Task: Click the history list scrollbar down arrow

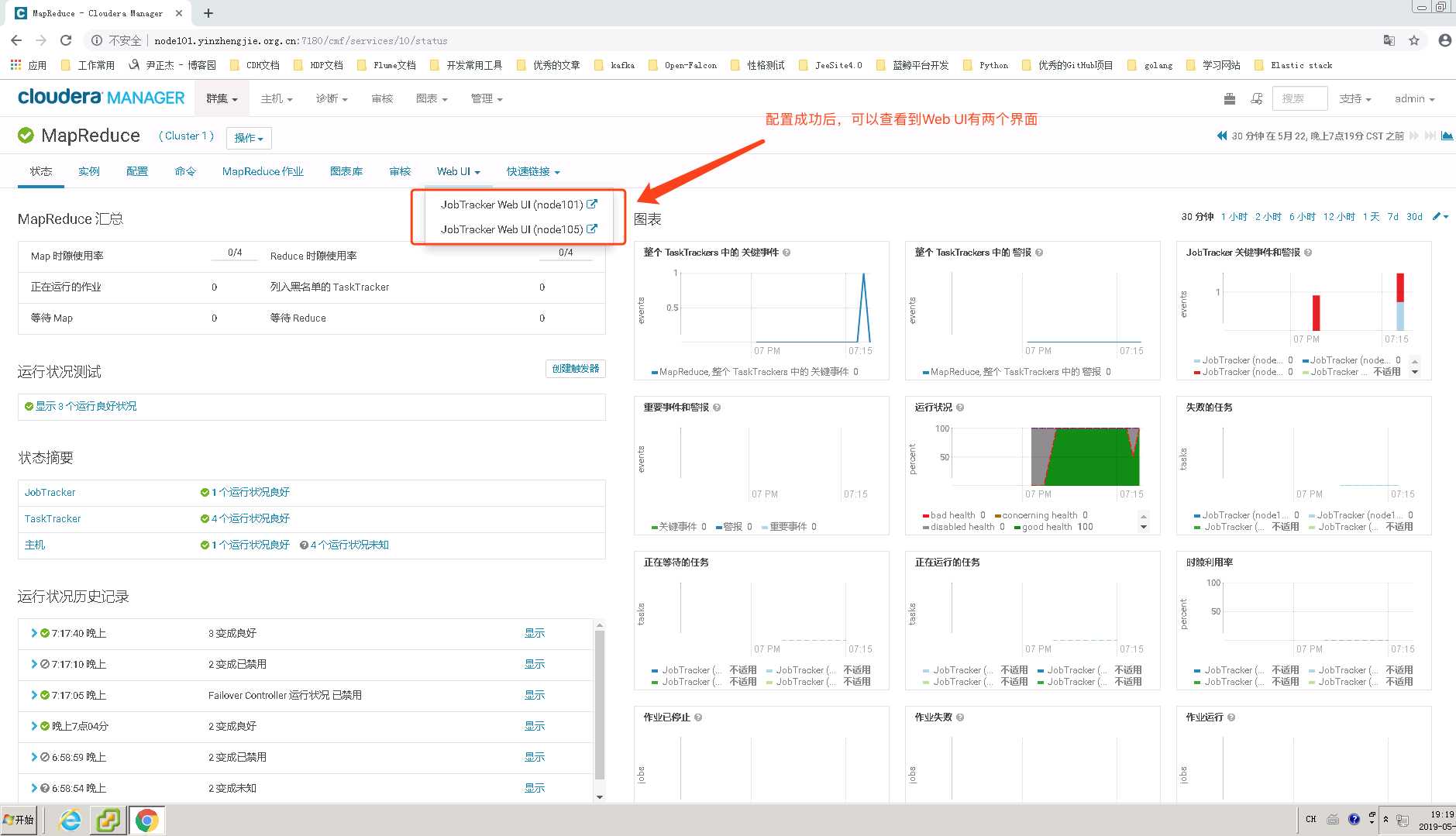Action: pyautogui.click(x=599, y=796)
